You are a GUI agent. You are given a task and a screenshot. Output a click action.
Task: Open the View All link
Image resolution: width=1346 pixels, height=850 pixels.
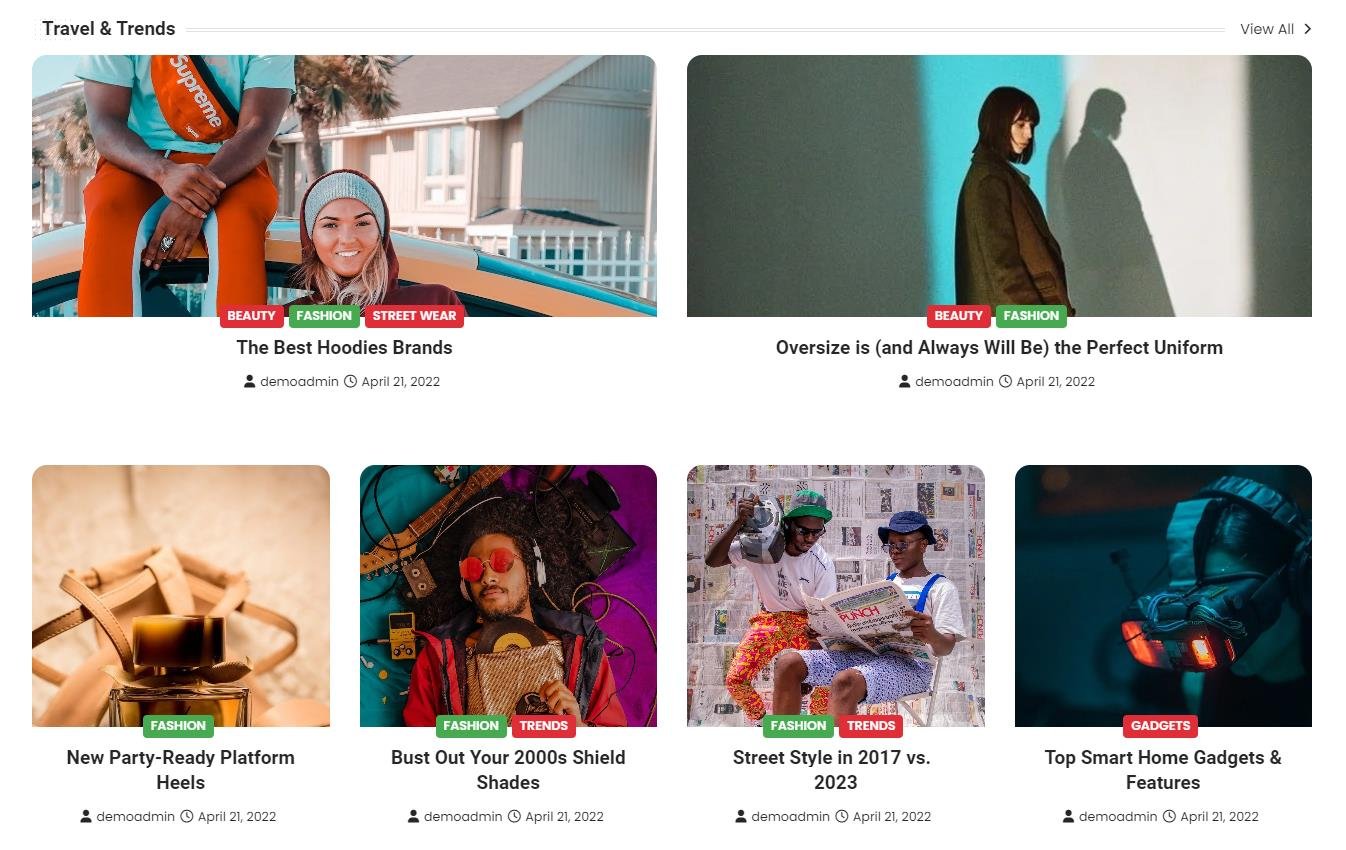1276,29
